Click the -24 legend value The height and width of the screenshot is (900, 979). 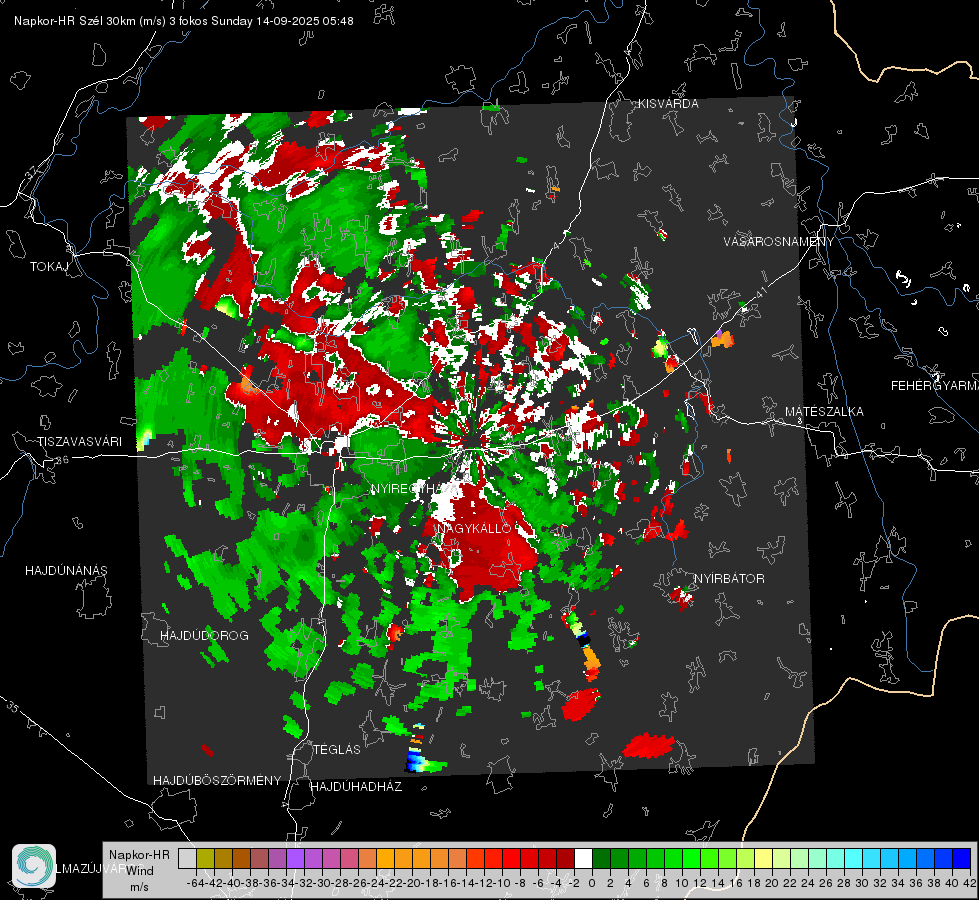tap(376, 883)
